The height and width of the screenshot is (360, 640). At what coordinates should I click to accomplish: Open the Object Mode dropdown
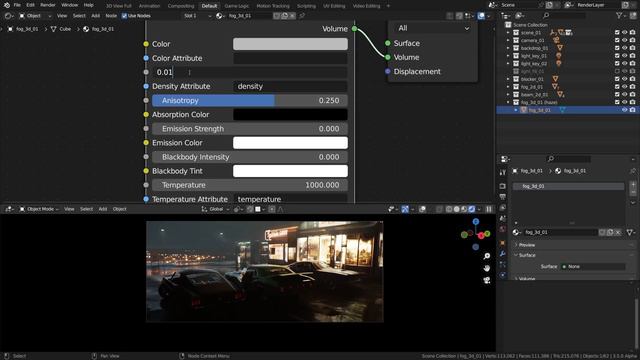[39, 209]
